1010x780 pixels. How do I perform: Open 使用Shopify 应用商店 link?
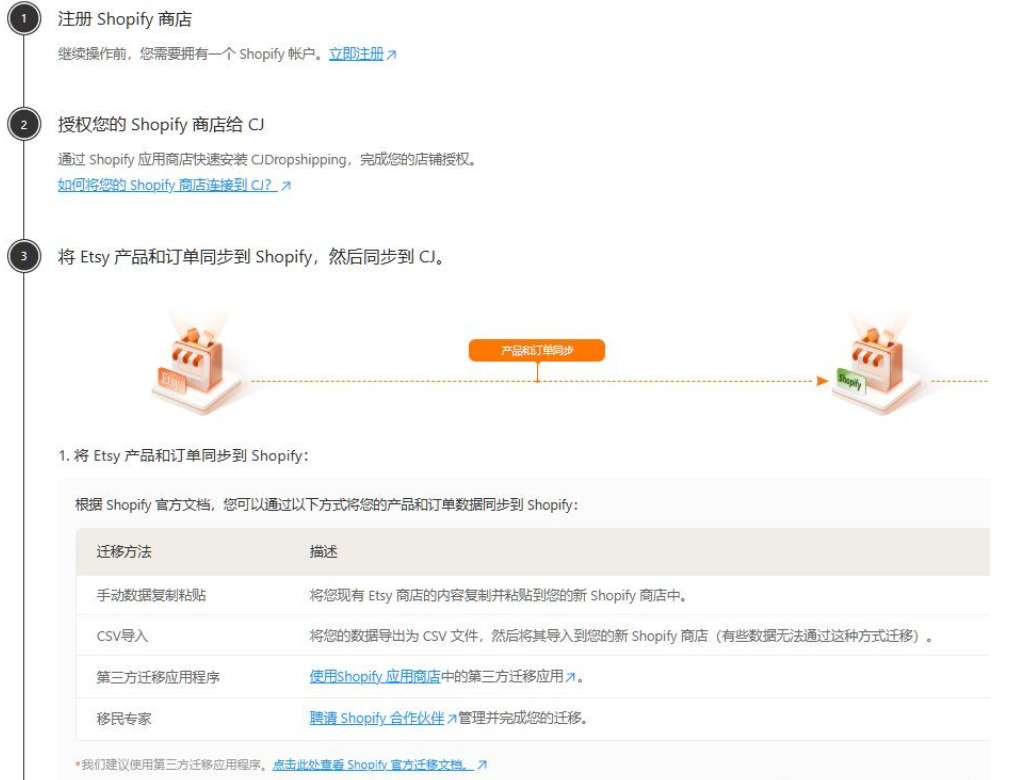click(x=375, y=676)
